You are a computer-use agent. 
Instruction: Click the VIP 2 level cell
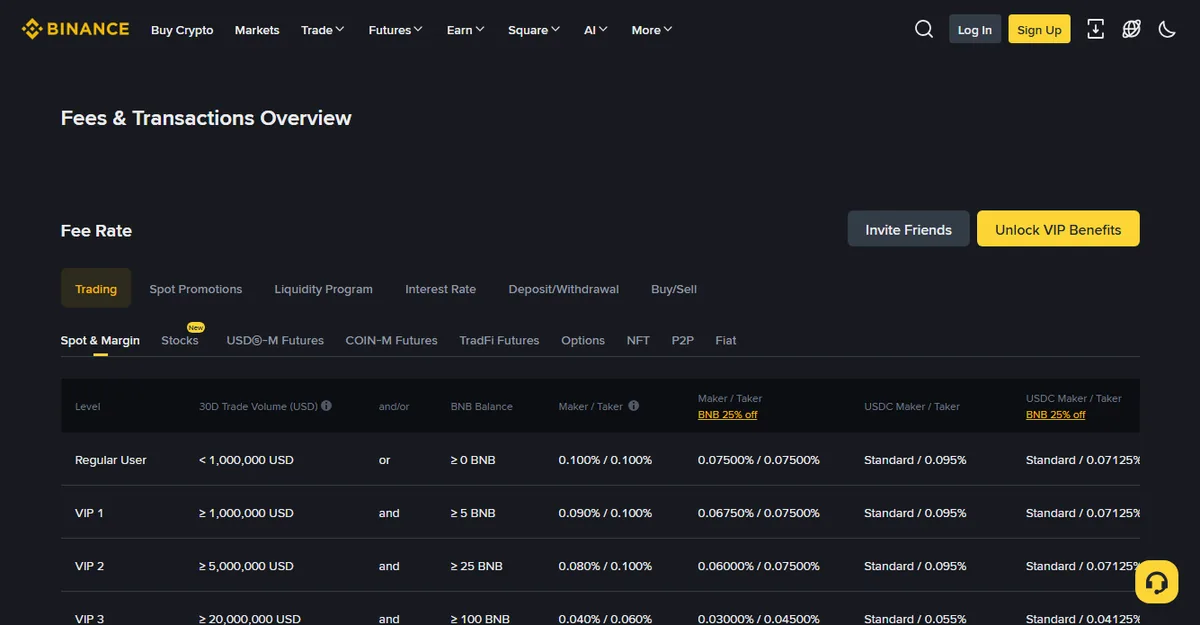point(89,566)
